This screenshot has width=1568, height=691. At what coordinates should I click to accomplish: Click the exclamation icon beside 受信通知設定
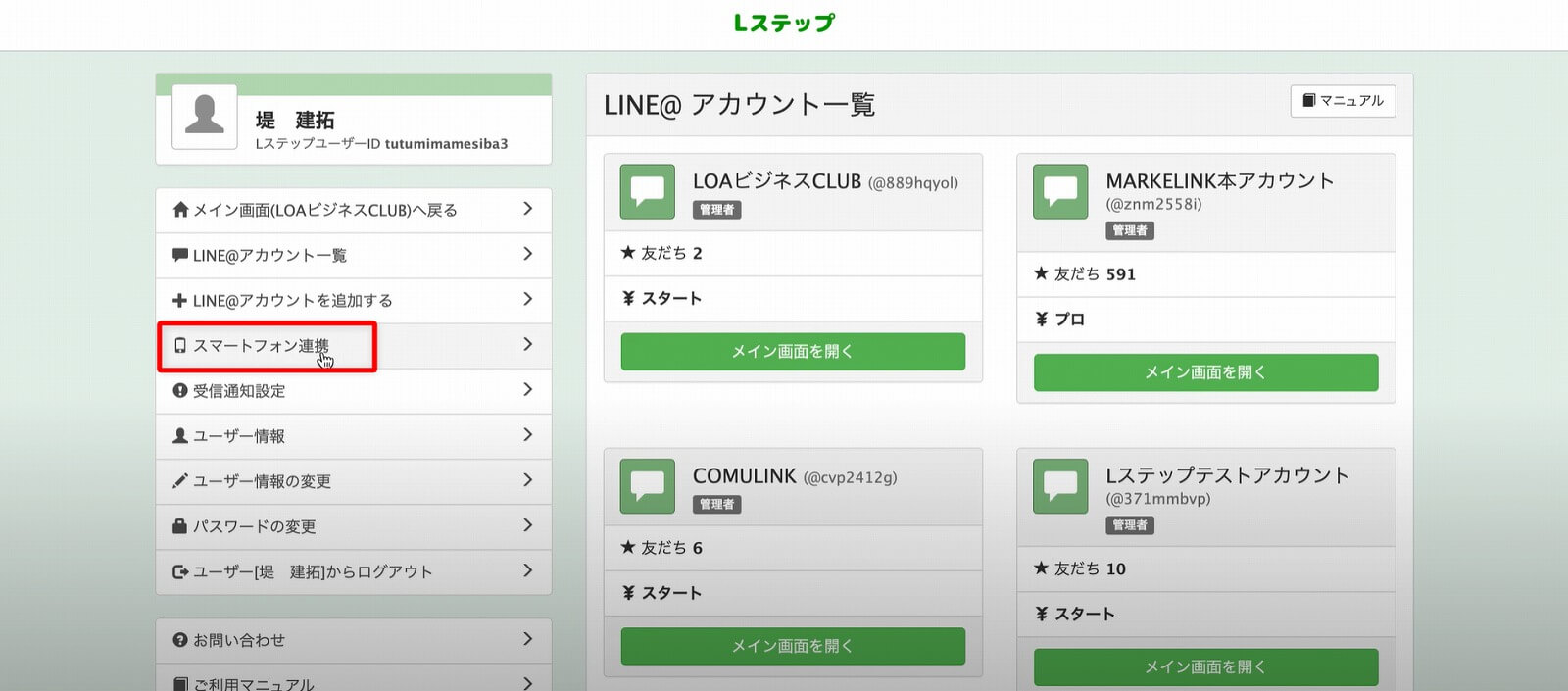tap(180, 391)
